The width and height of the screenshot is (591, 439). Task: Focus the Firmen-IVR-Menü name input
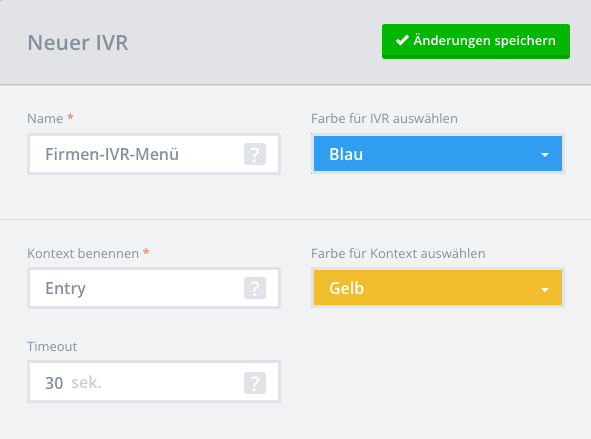[x=154, y=154]
